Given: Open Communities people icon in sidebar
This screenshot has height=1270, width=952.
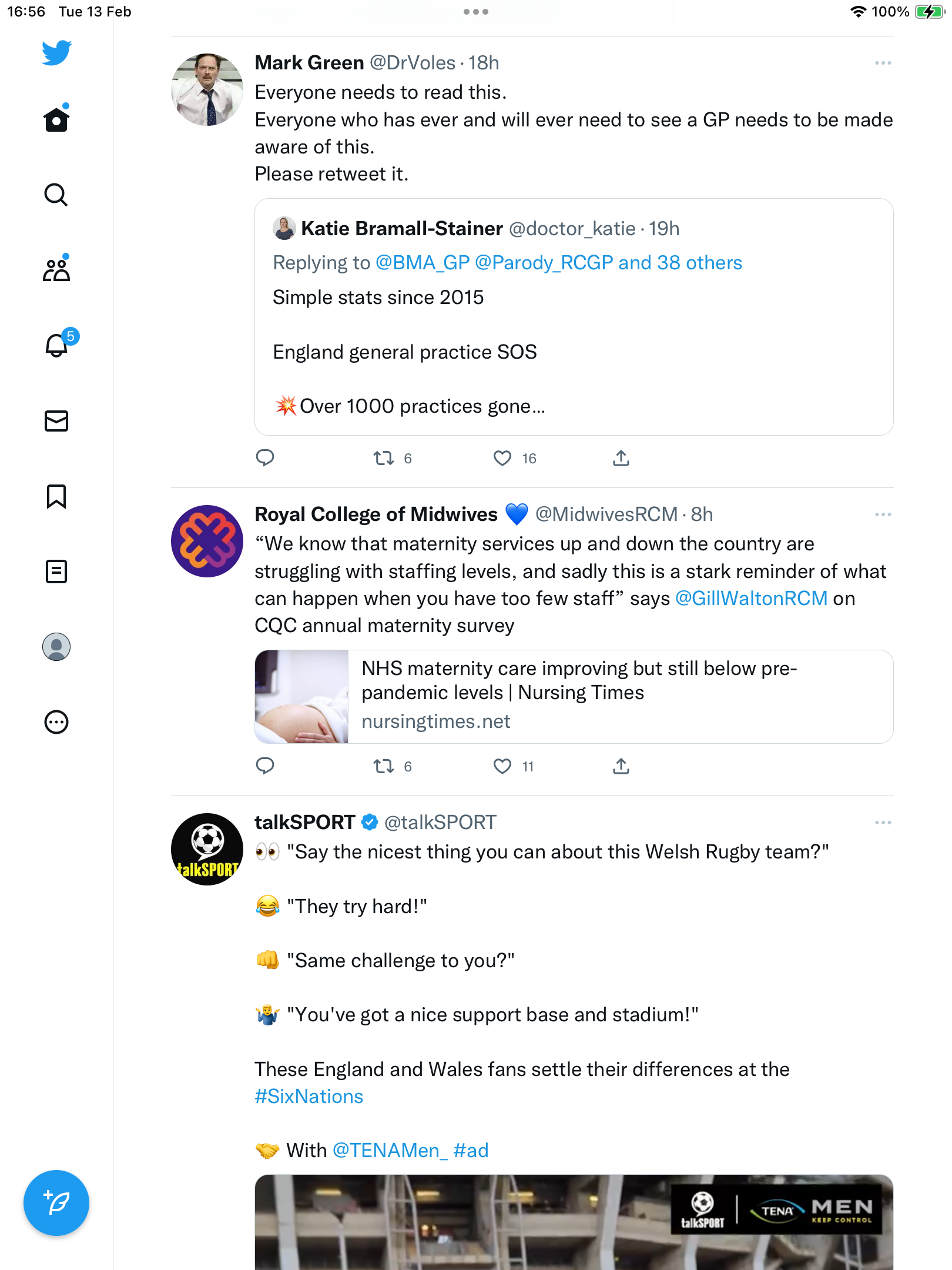Looking at the screenshot, I should [56, 269].
